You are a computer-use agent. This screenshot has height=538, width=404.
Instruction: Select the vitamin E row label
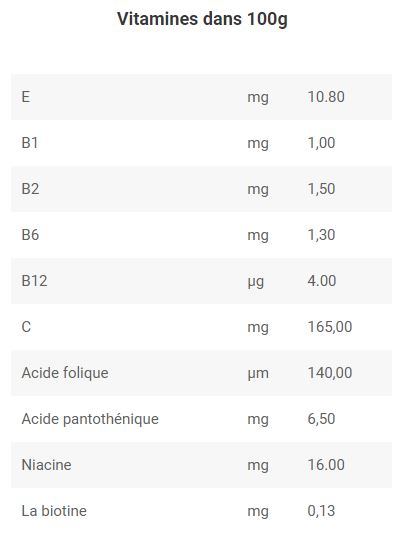click(26, 97)
